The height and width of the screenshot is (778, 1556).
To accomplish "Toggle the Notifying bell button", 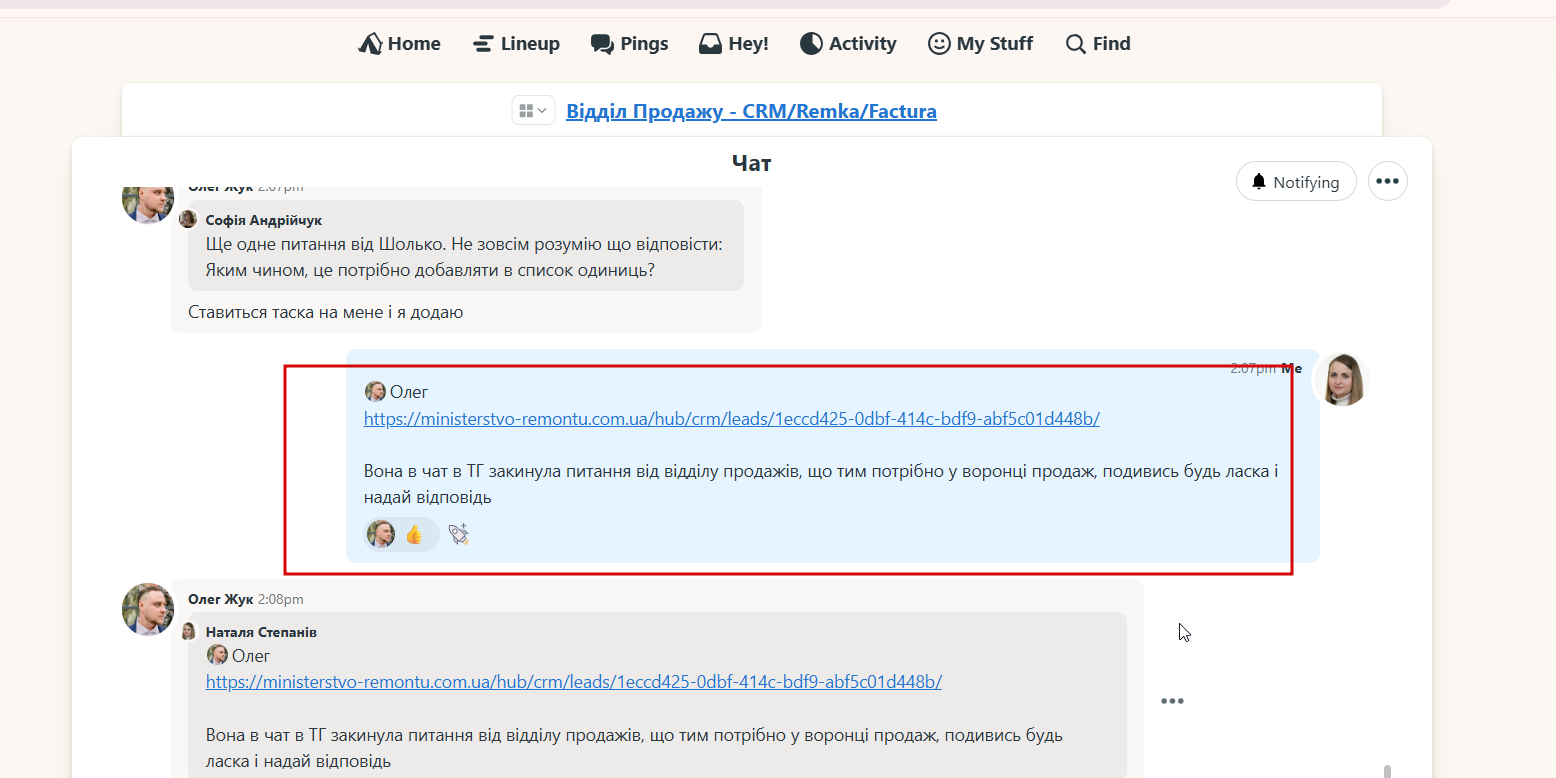I will [x=1296, y=182].
